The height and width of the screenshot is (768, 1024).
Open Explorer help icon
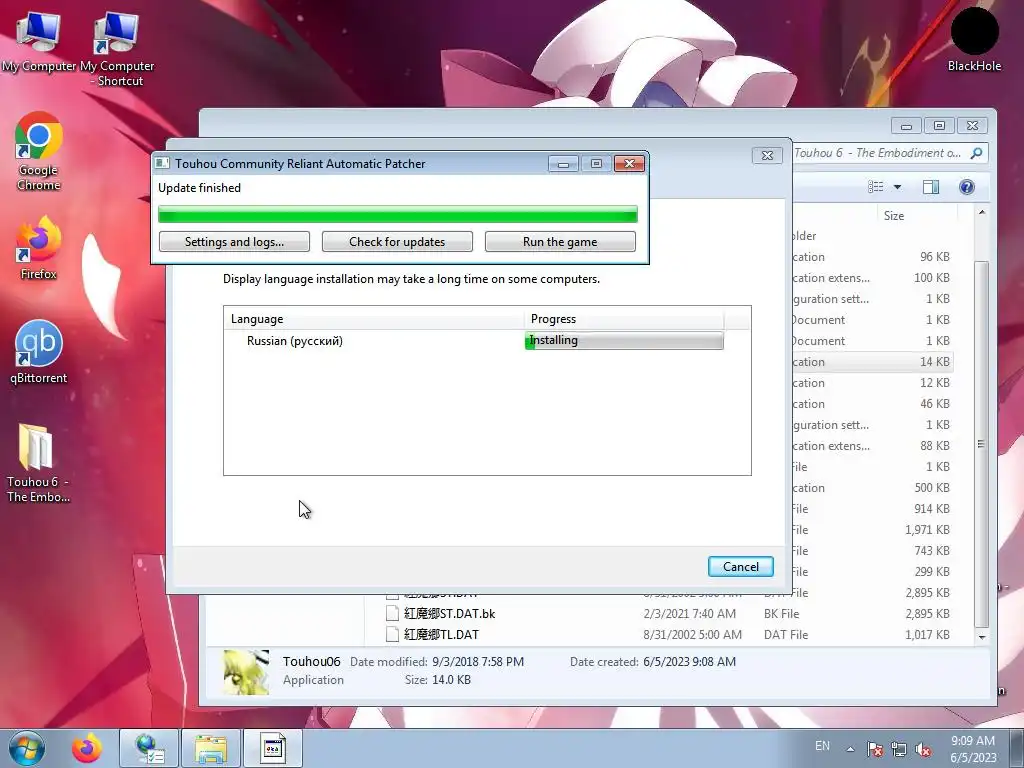(967, 187)
